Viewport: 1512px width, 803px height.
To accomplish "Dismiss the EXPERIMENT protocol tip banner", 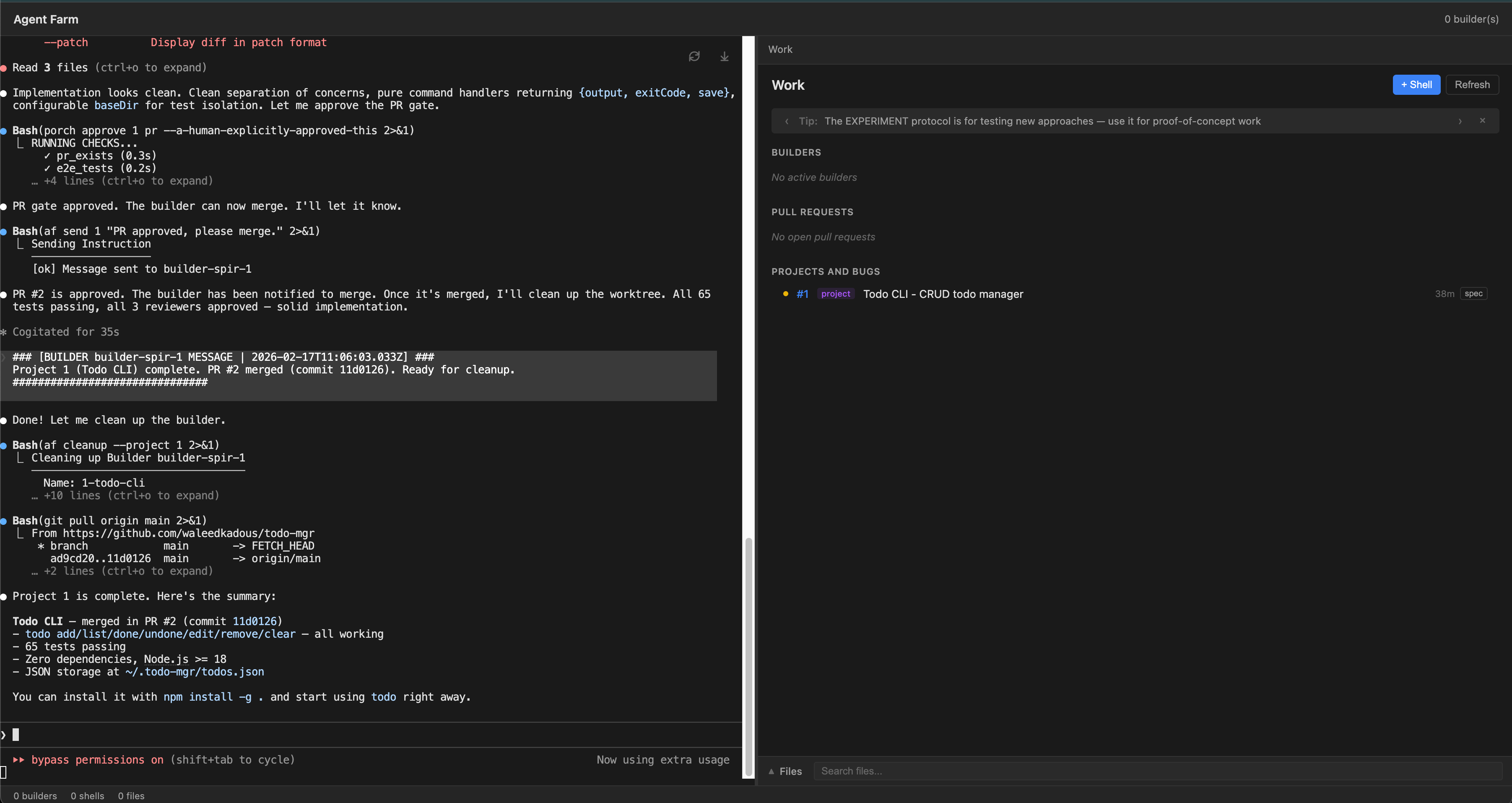I will point(1483,120).
